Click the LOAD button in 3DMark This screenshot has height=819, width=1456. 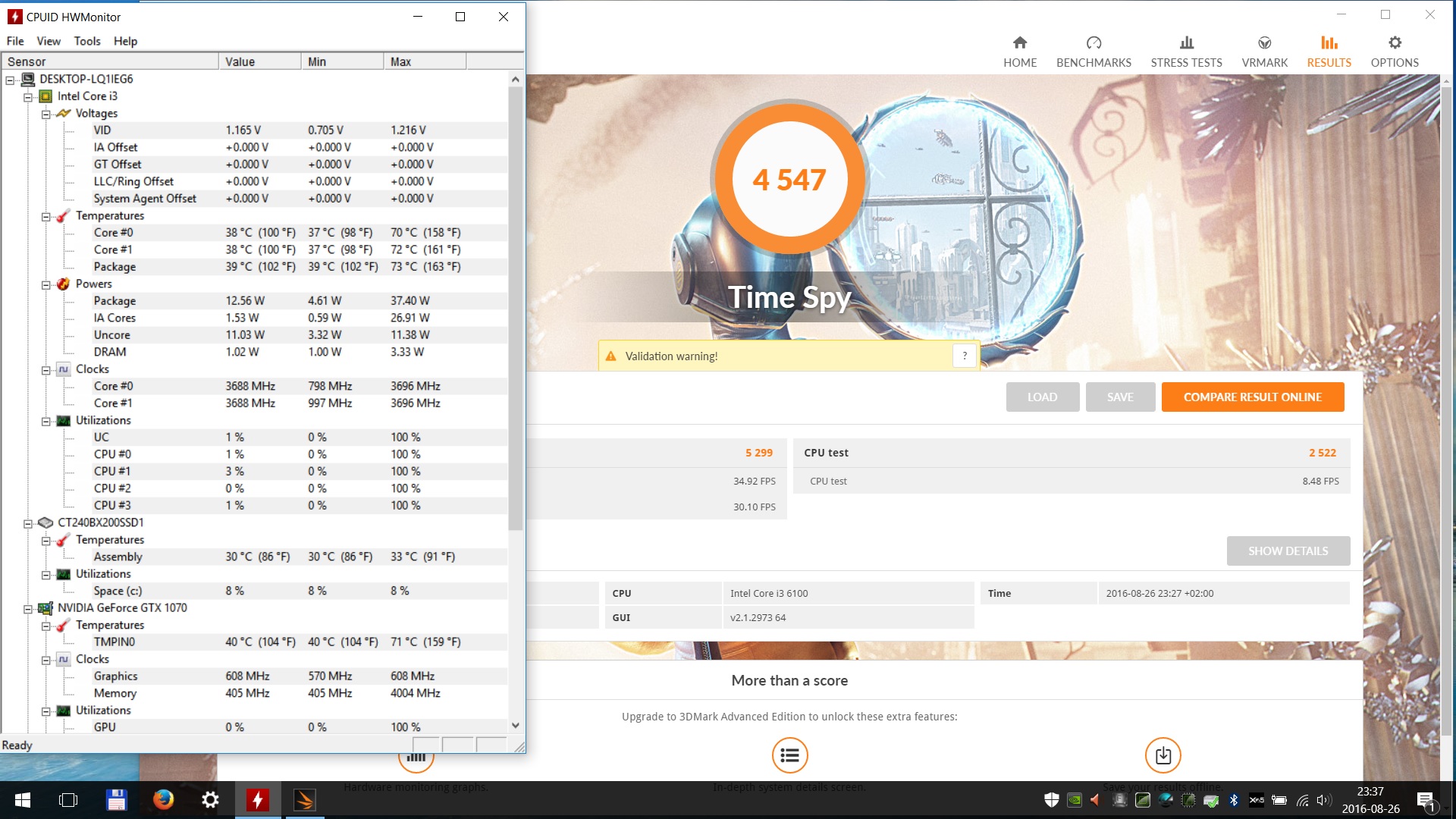pyautogui.click(x=1042, y=397)
